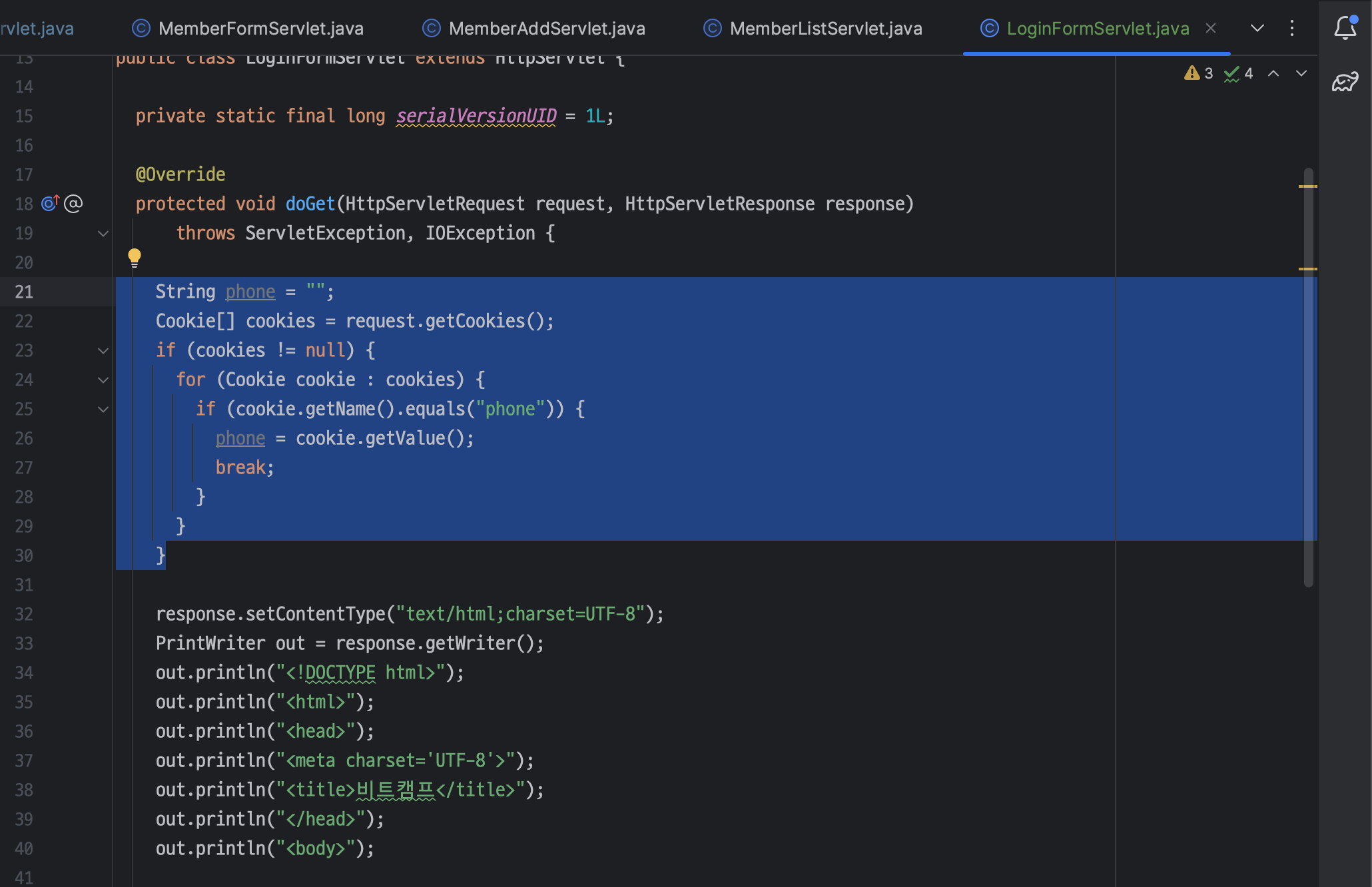
Task: Click the yellow quick-fix lightbulb
Action: click(135, 257)
